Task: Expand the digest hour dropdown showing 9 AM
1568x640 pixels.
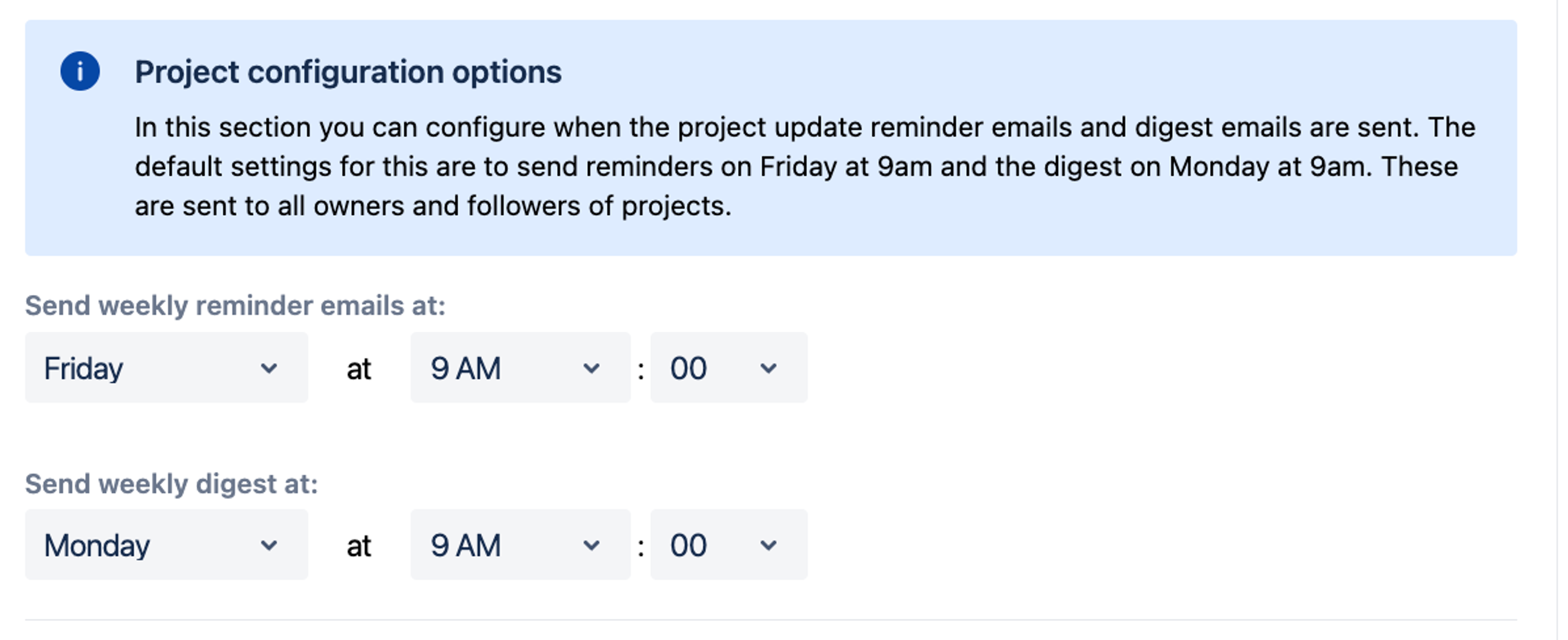Action: tap(520, 545)
